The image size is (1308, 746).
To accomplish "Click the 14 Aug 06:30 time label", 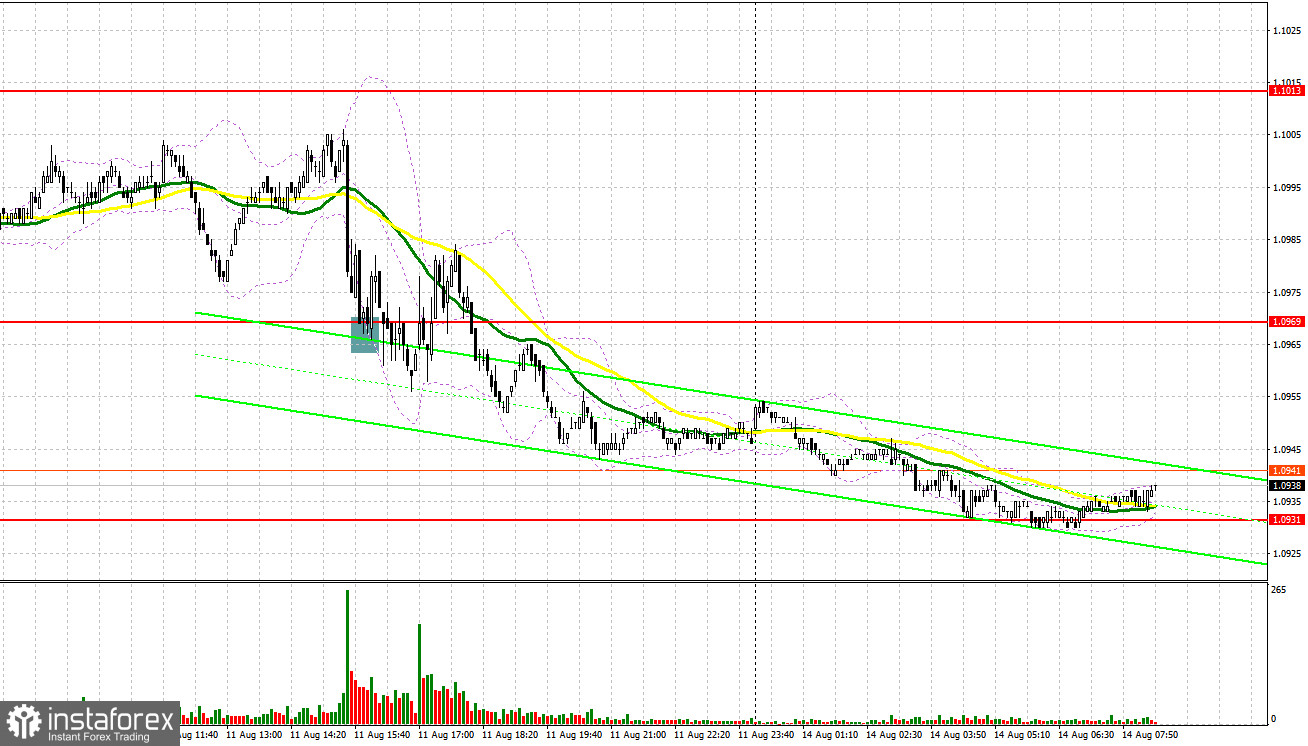I will tap(1086, 735).
